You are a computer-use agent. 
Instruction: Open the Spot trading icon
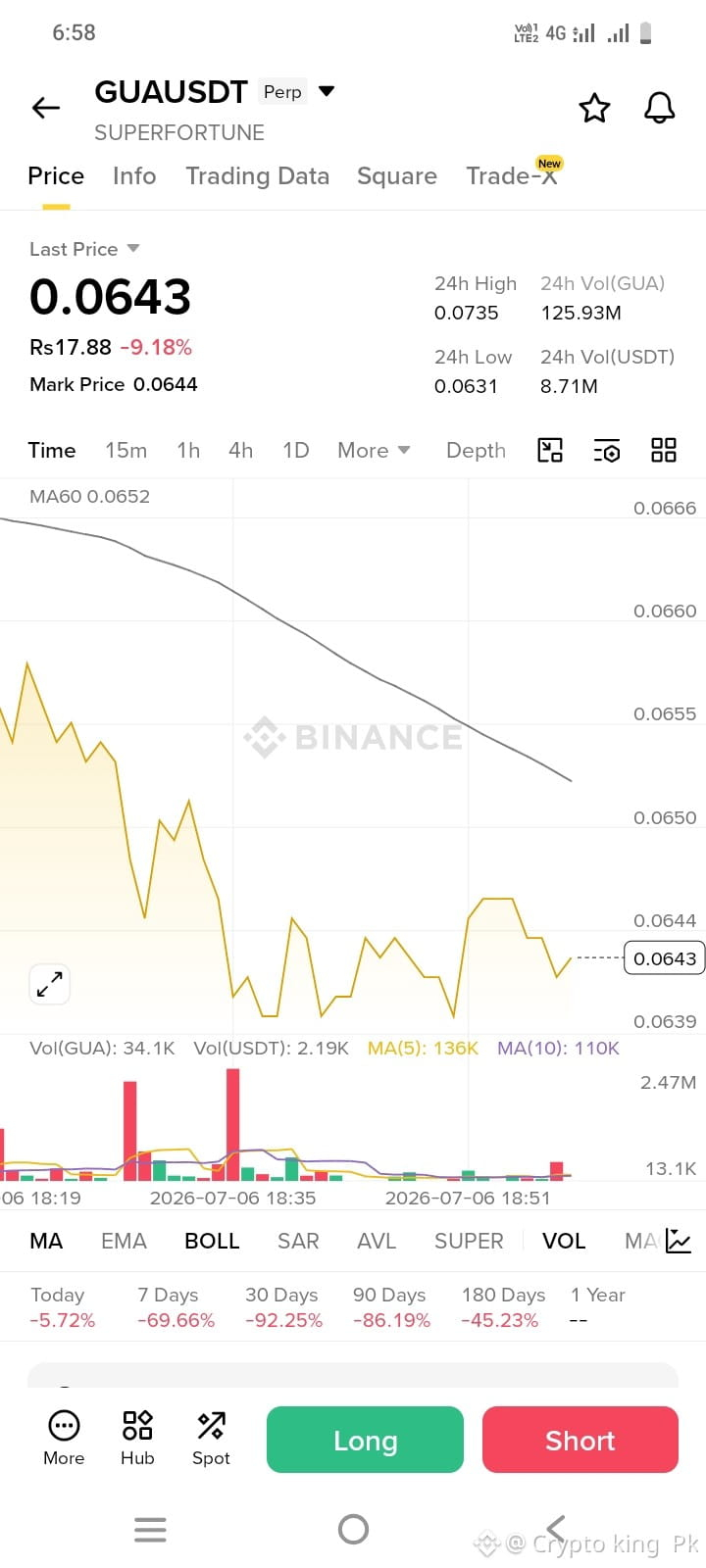click(211, 1438)
